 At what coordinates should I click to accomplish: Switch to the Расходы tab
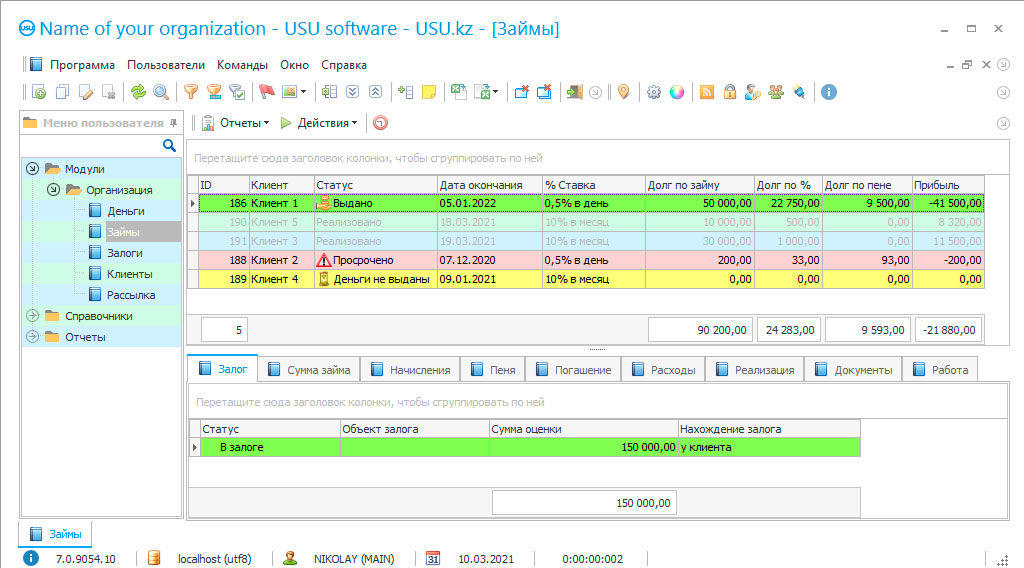point(664,370)
